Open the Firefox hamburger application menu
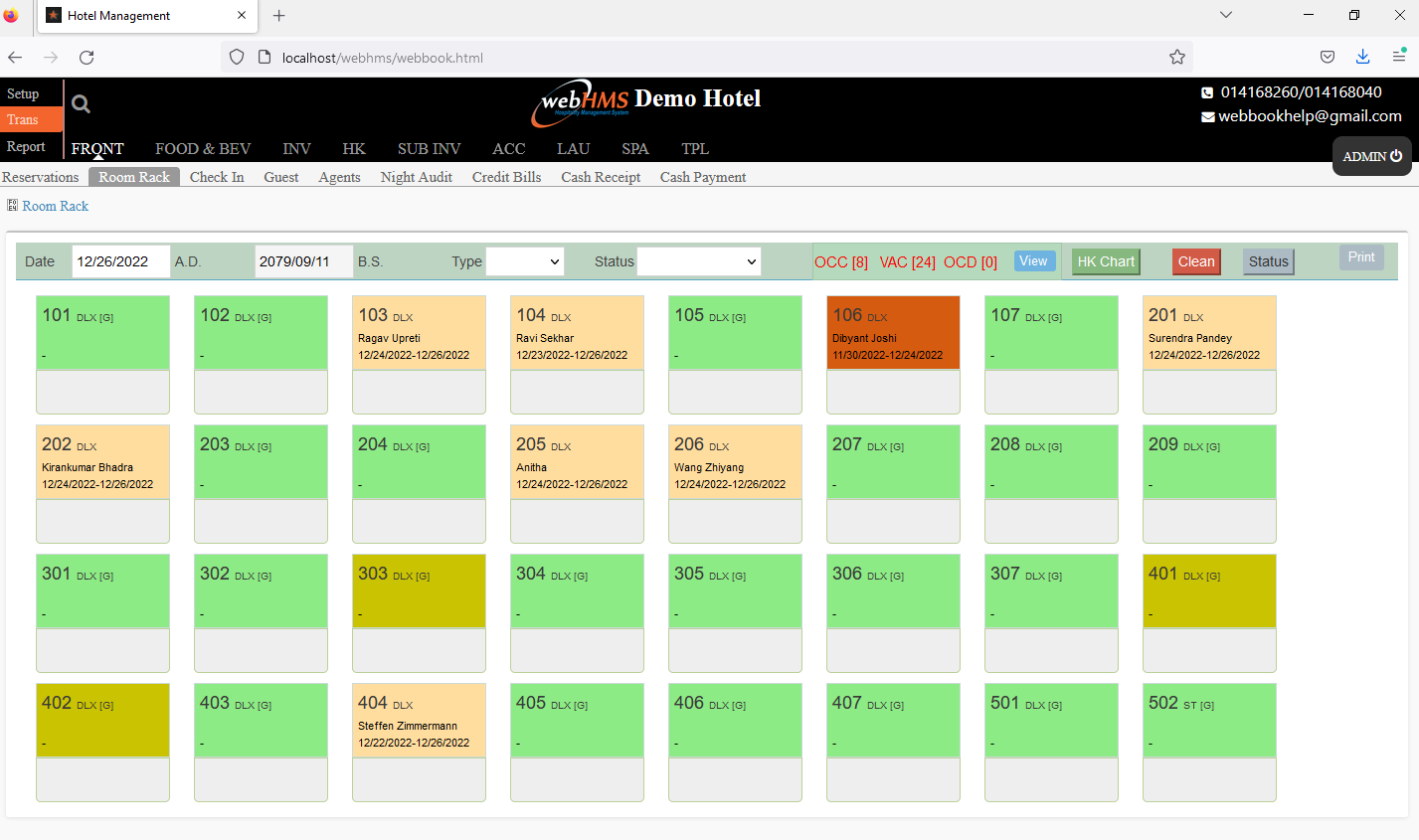The height and width of the screenshot is (840, 1419). [x=1398, y=57]
